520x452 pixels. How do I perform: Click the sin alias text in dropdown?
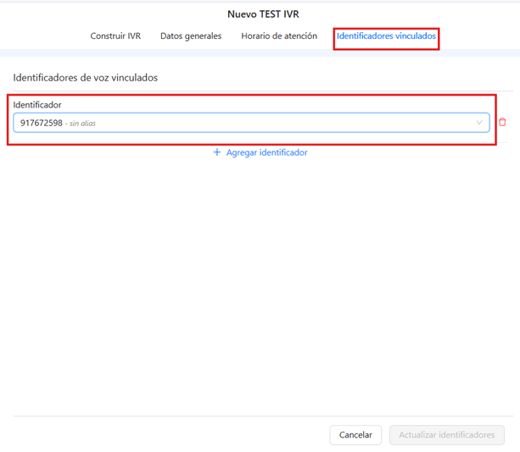pos(82,123)
